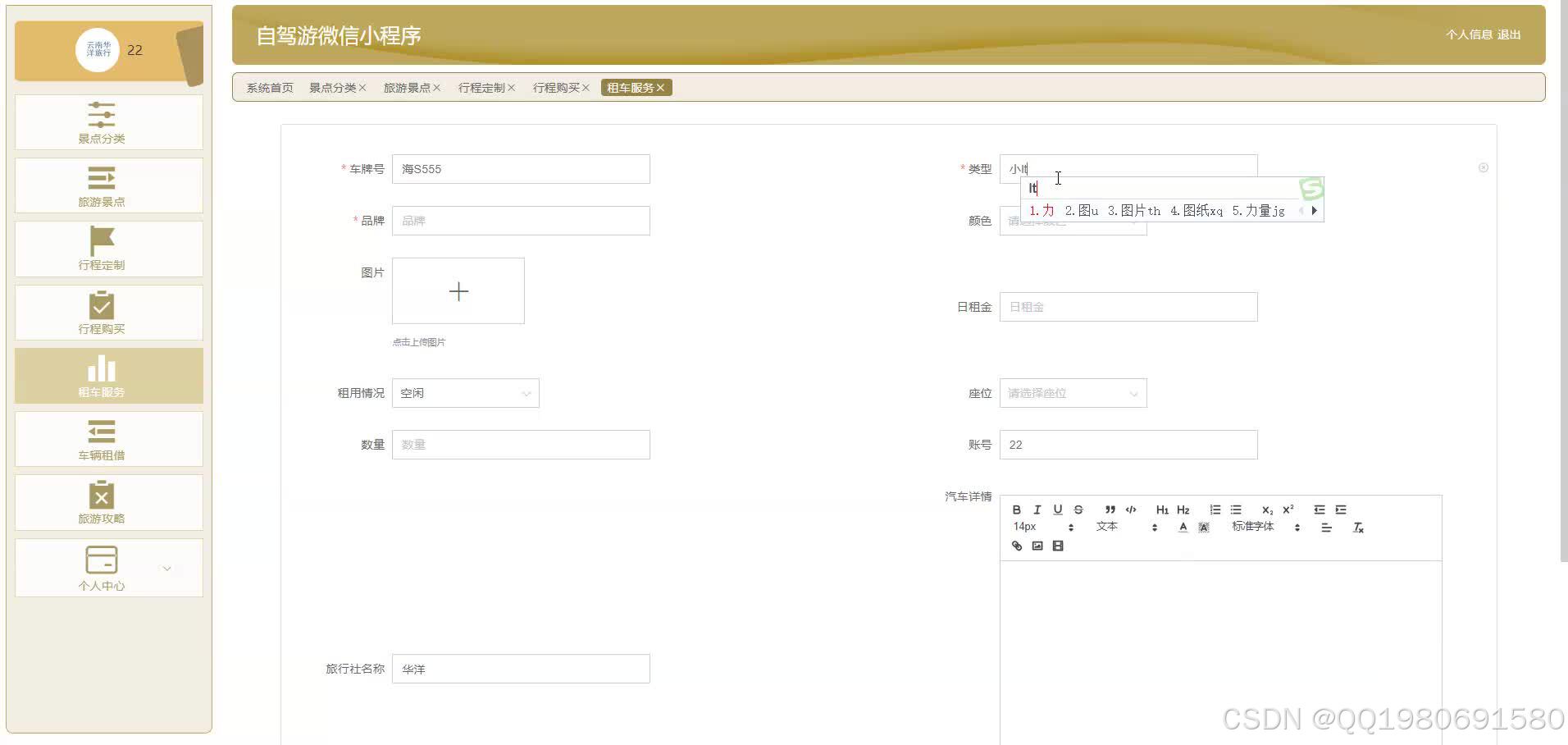Insert blockquote in 汽车详情 editor
This screenshot has width=1568, height=745.
point(1110,510)
